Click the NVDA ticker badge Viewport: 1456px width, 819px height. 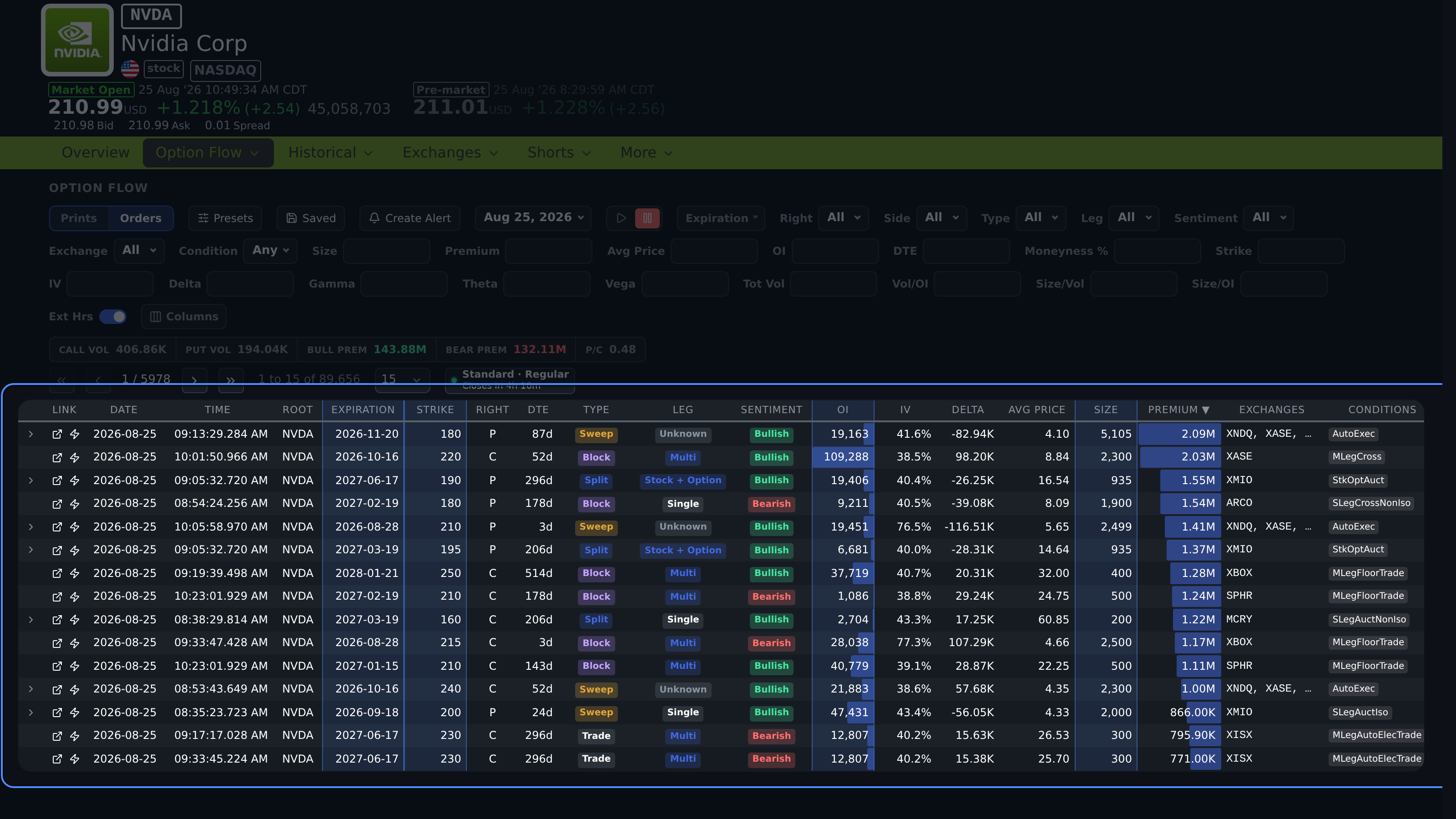click(x=151, y=15)
